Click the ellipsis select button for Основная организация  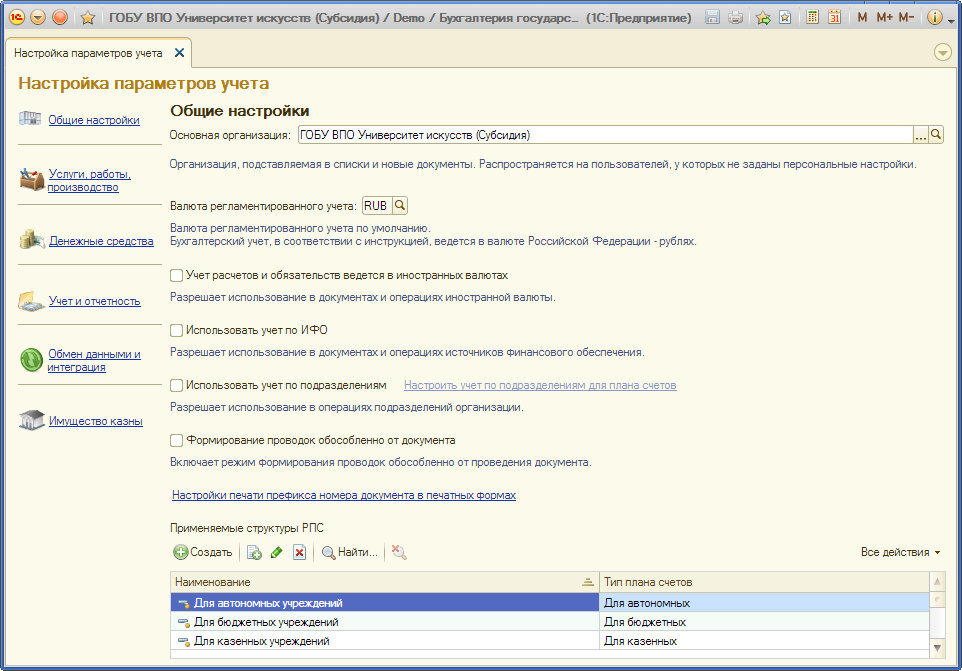click(x=920, y=135)
